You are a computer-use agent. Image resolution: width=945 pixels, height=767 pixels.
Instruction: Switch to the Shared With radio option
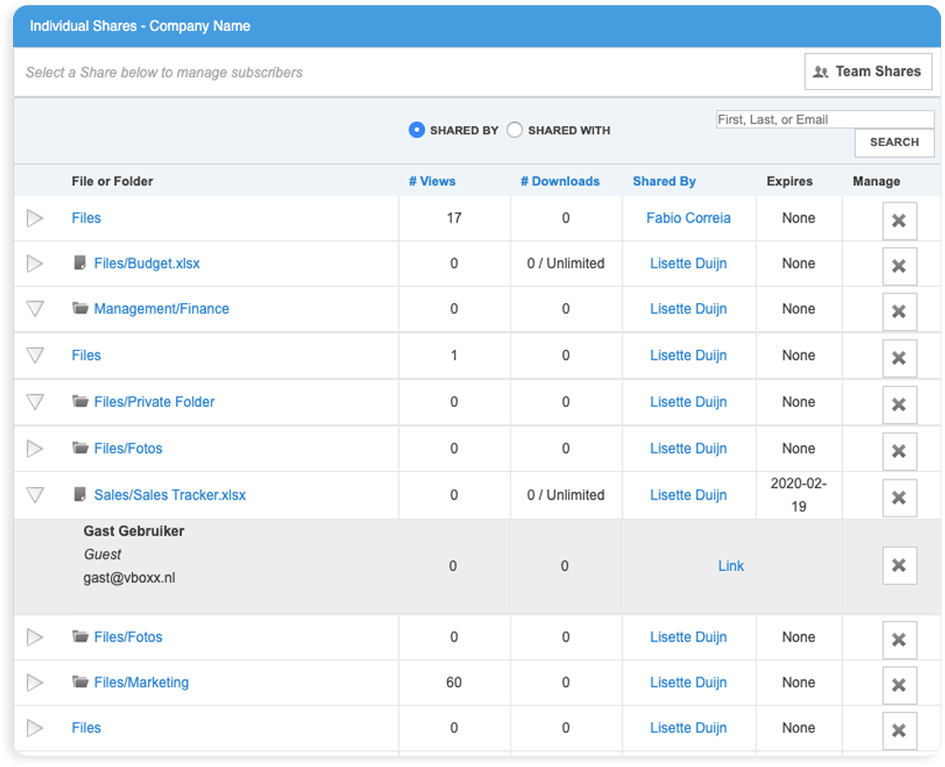point(515,130)
